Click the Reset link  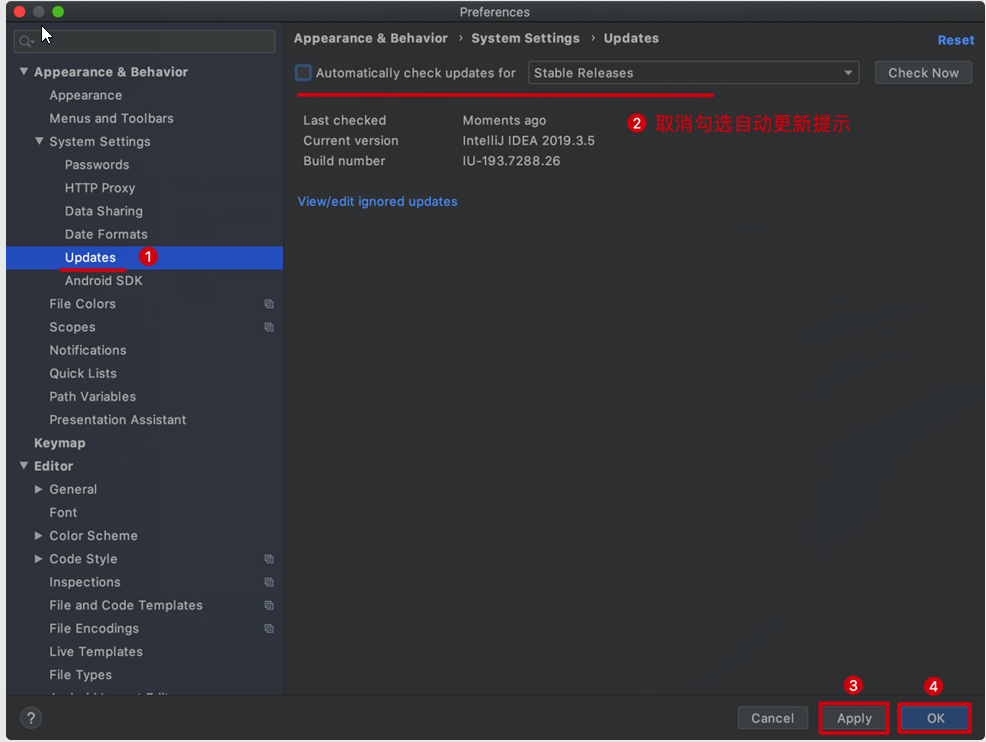tap(956, 40)
